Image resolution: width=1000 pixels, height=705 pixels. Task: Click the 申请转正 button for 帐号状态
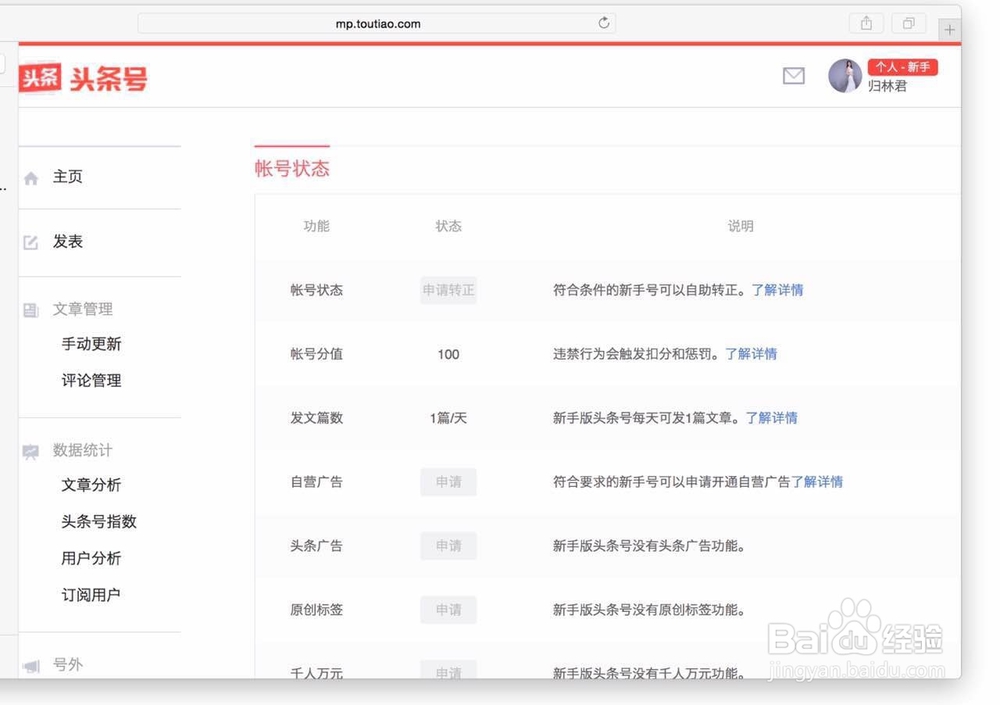447,290
